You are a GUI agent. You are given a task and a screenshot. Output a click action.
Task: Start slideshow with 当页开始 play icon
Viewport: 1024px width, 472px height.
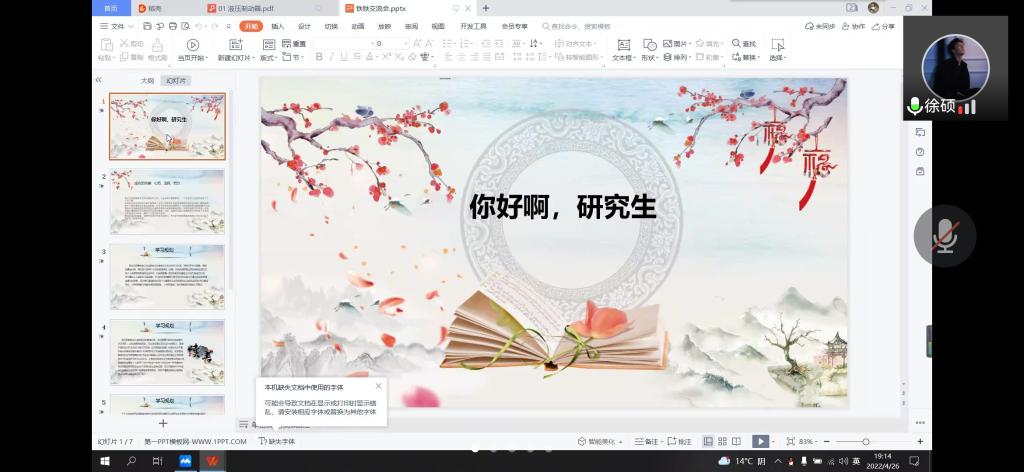click(x=192, y=45)
